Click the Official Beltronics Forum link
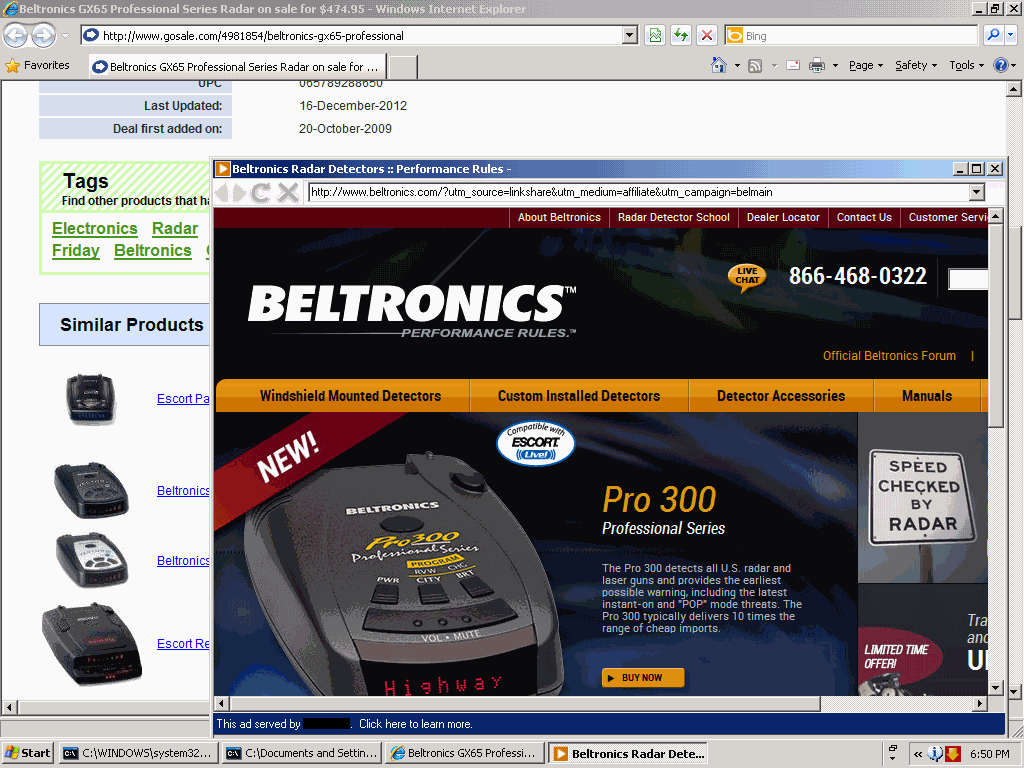The height and width of the screenshot is (768, 1024). (889, 356)
